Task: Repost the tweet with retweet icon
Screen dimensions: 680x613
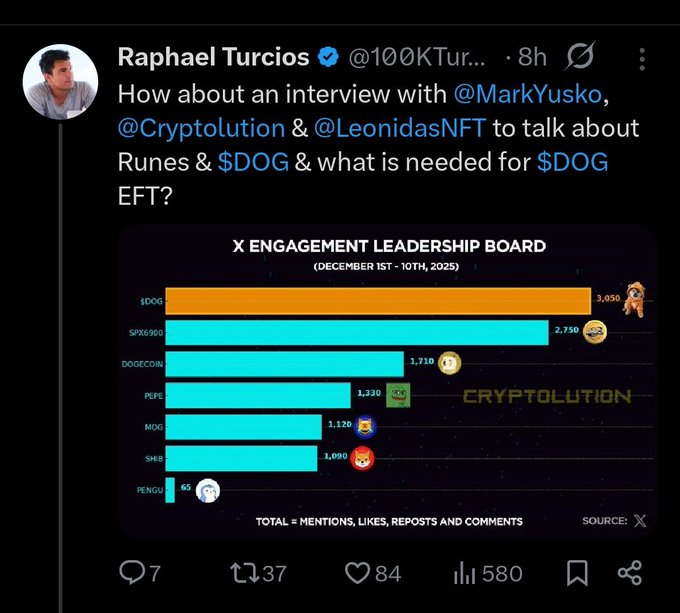Action: point(245,573)
